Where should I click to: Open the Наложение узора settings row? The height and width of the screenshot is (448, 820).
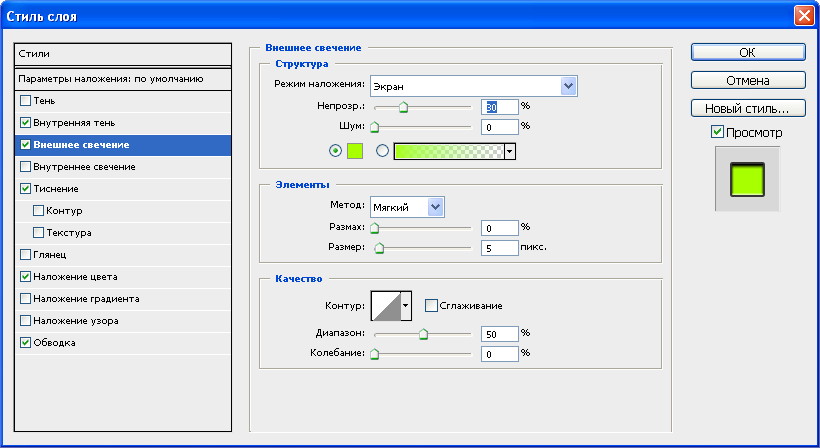pyautogui.click(x=123, y=320)
